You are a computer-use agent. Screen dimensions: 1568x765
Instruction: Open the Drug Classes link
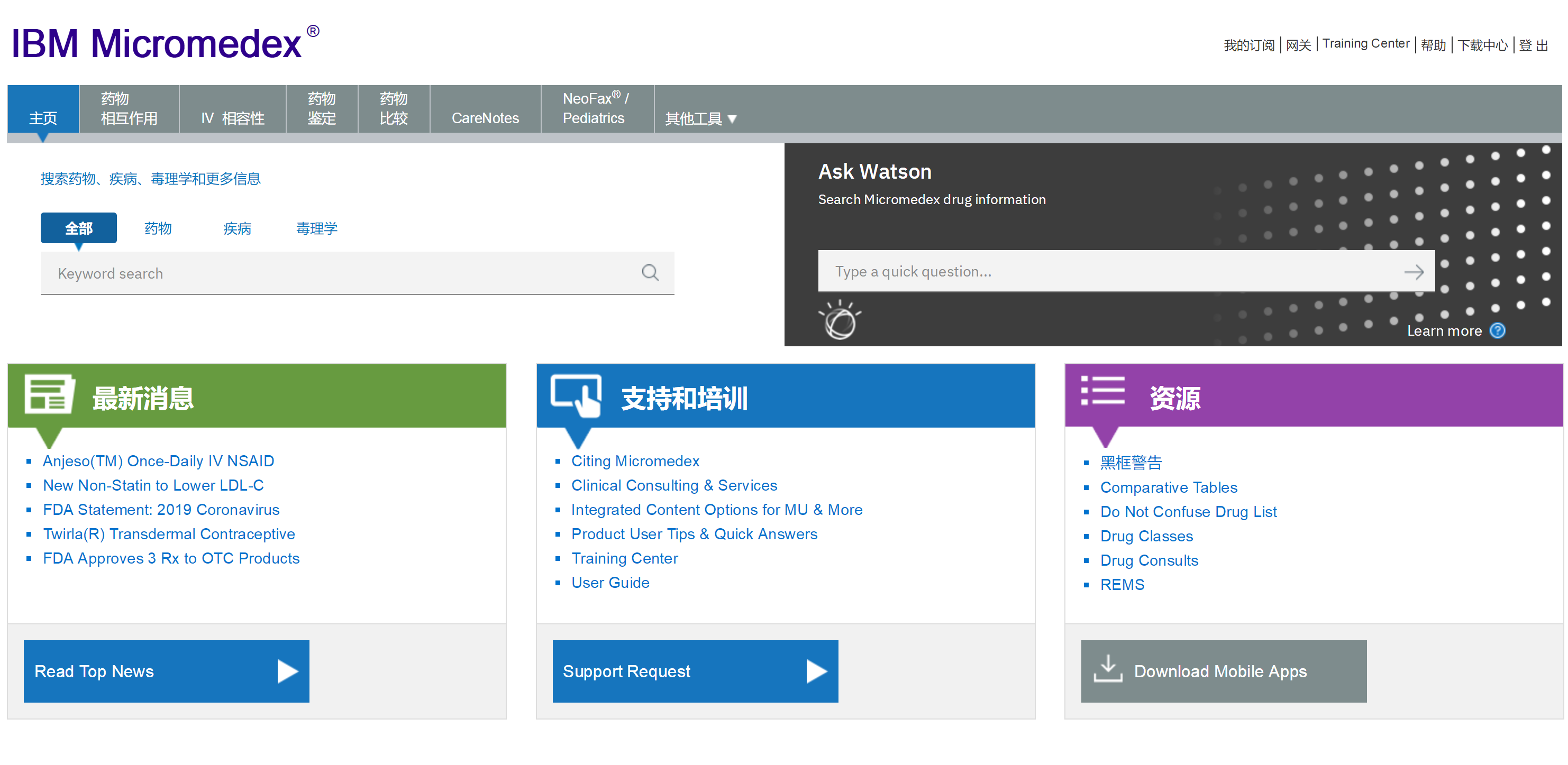[1146, 536]
